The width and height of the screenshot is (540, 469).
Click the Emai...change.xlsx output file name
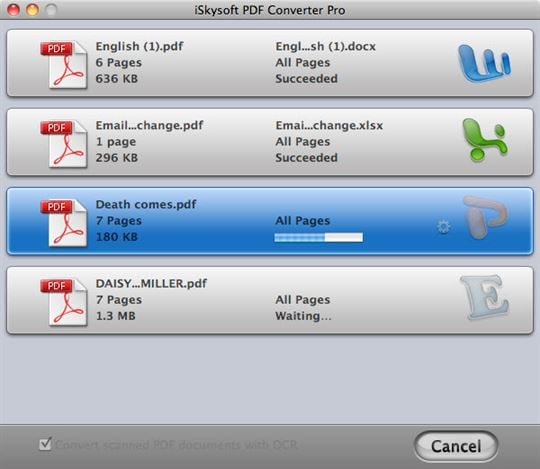click(329, 125)
